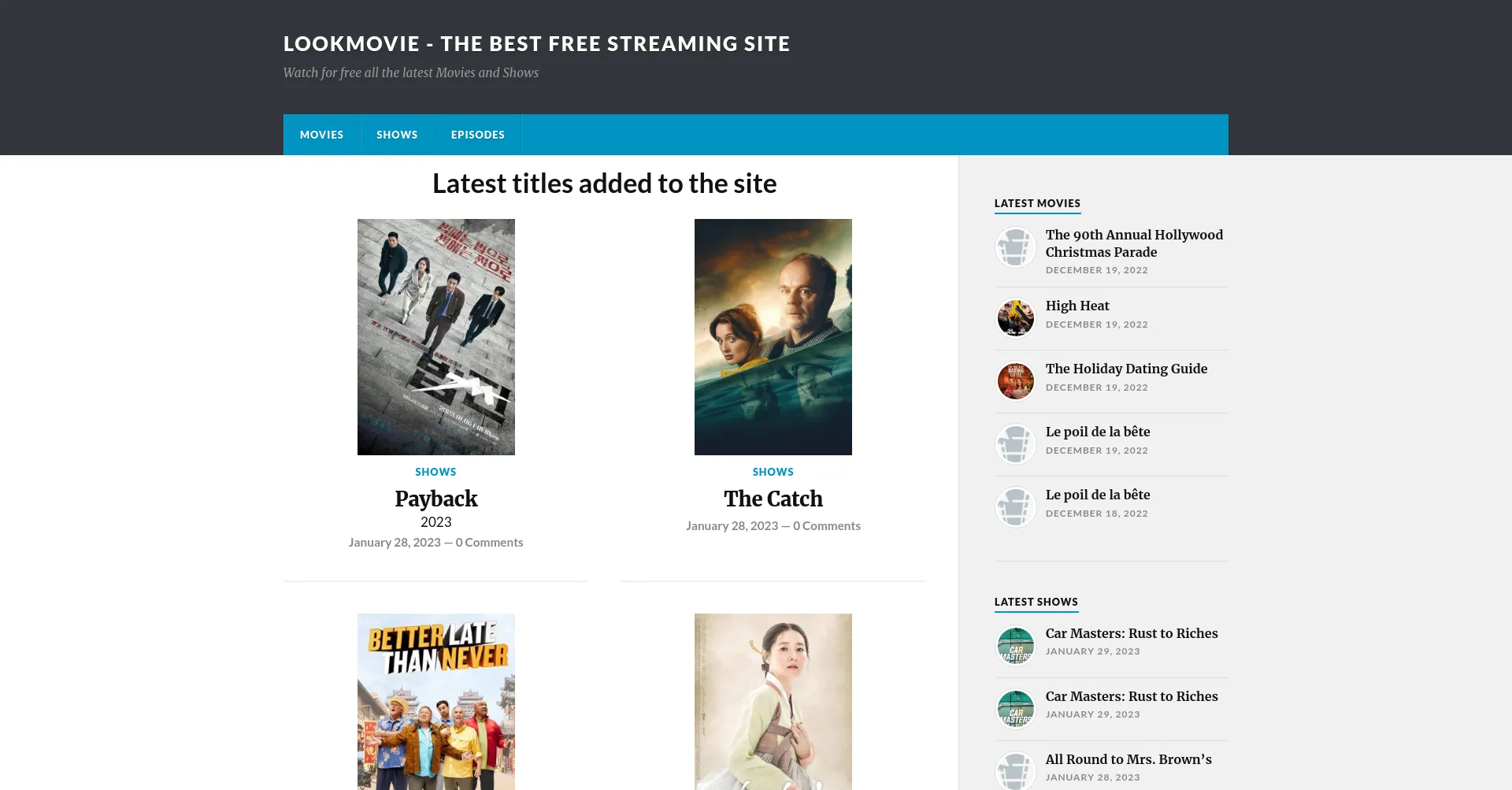Viewport: 1512px width, 790px height.
Task: Click the LookMovie site title link
Action: (x=536, y=44)
